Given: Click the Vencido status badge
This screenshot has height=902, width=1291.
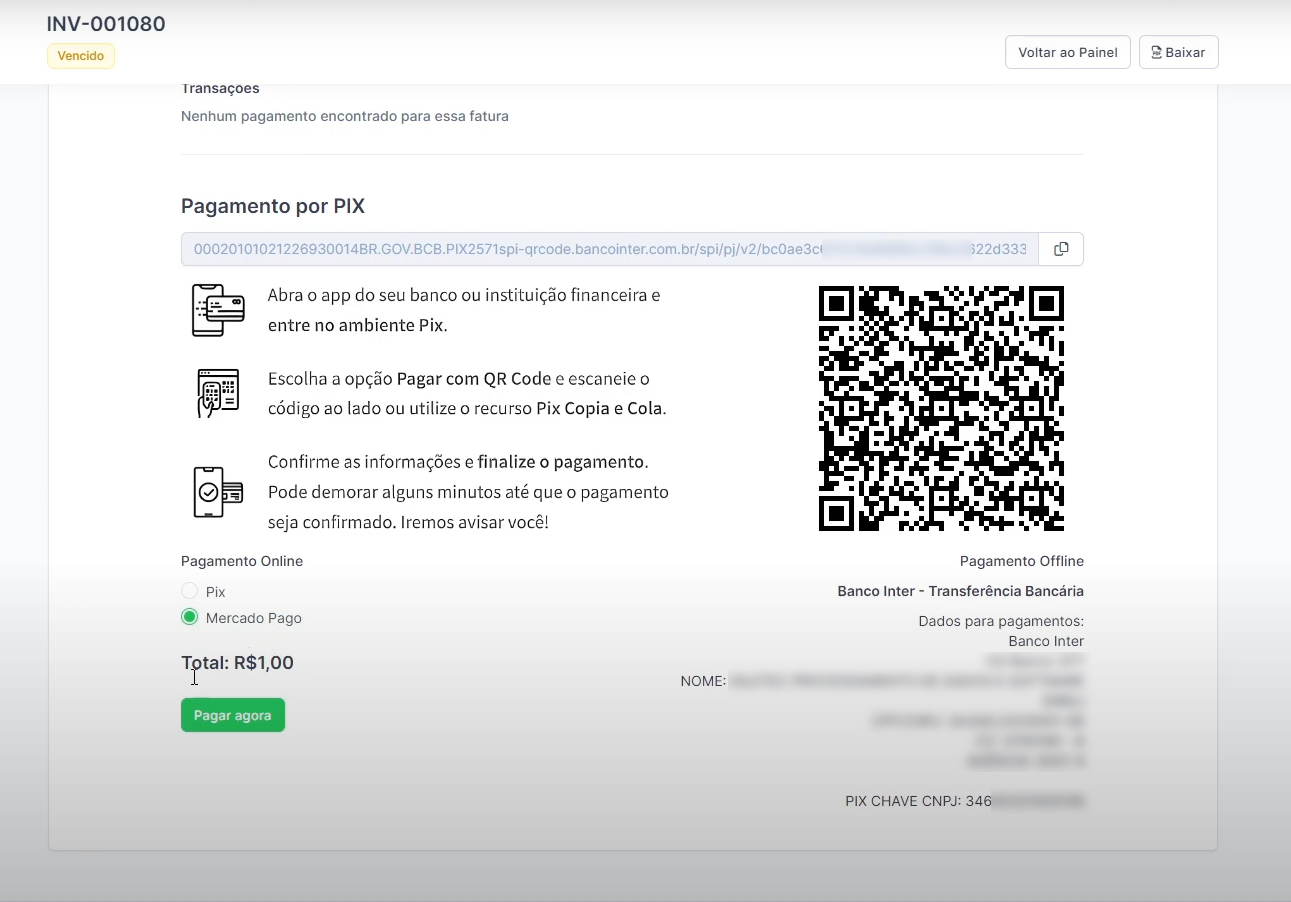Looking at the screenshot, I should [80, 56].
